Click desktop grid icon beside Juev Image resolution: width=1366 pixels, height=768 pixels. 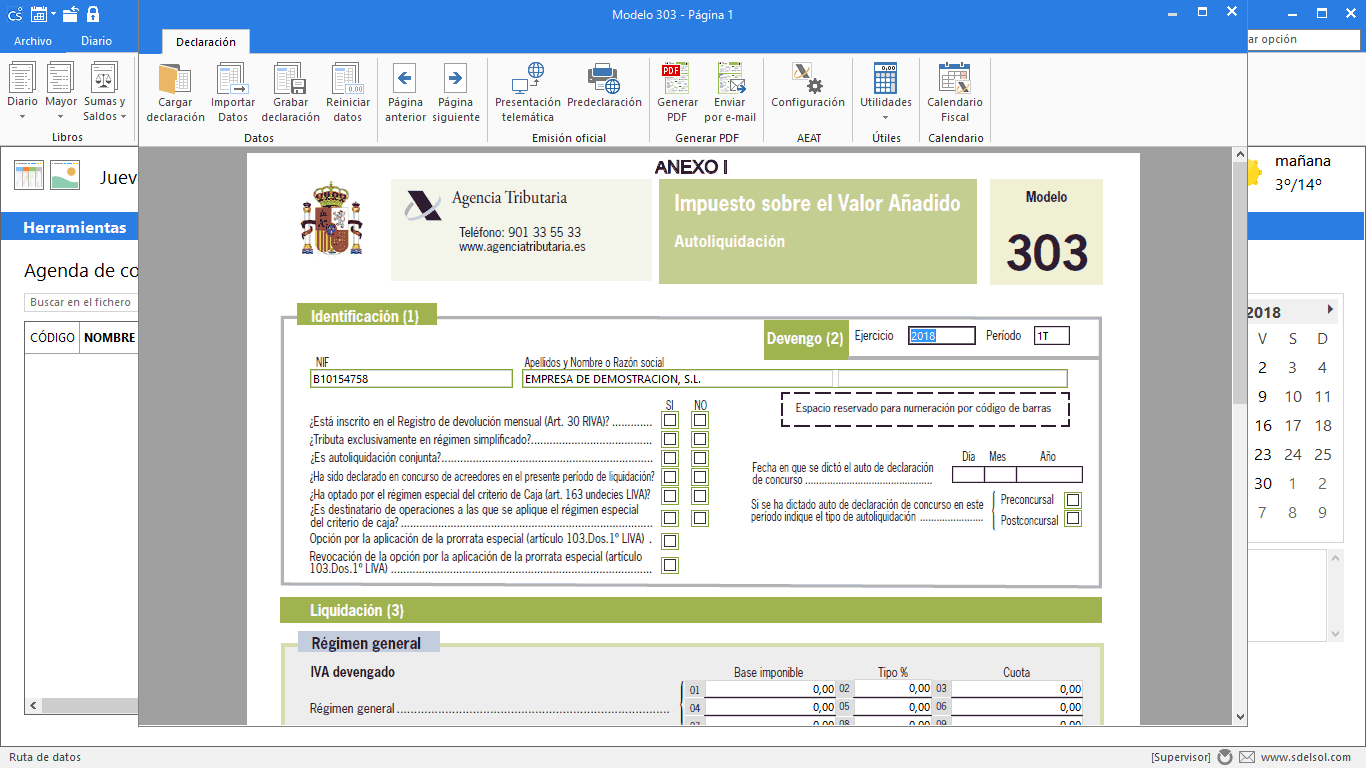pos(29,176)
